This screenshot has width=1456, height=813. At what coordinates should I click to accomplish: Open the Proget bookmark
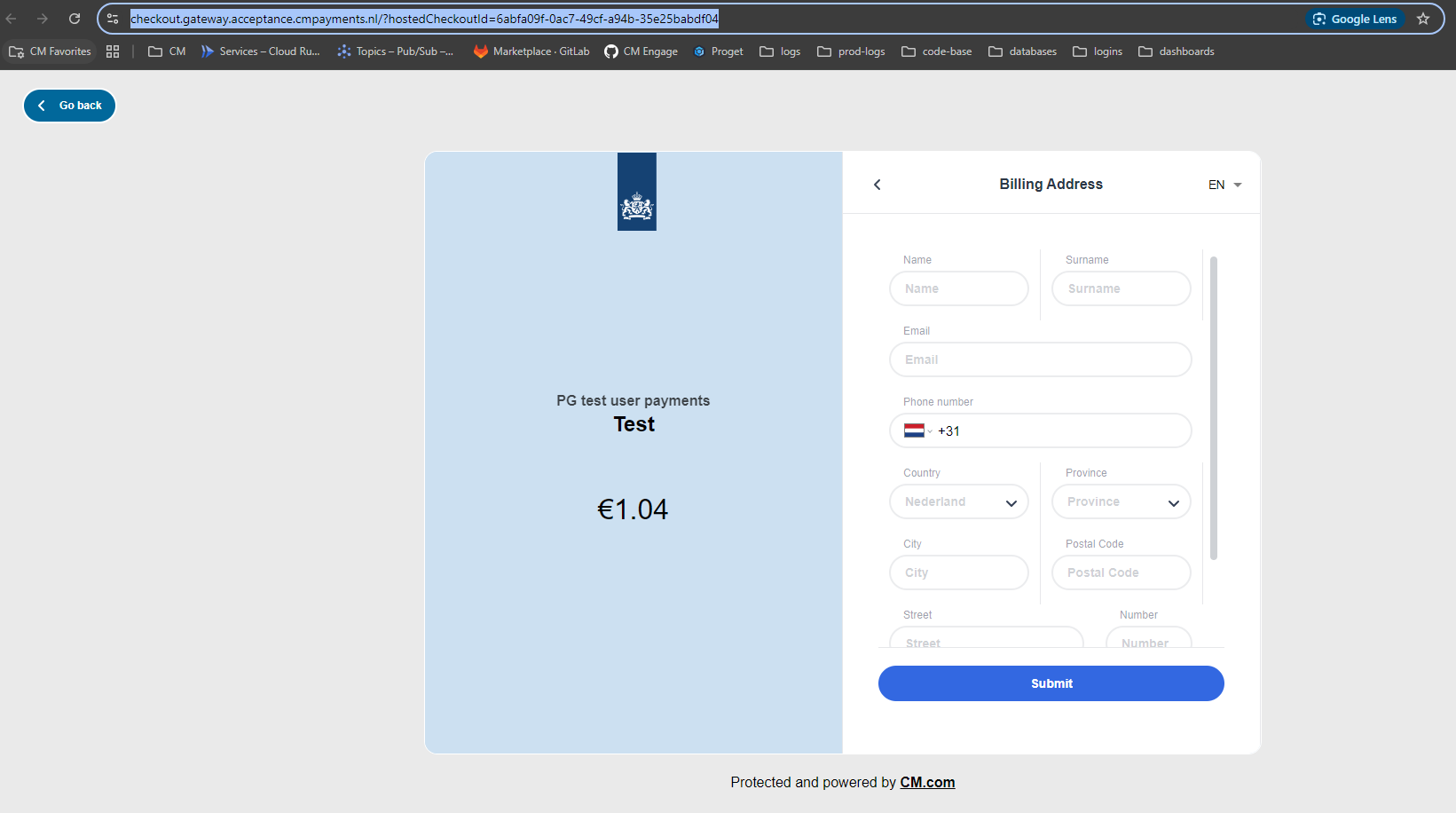[718, 51]
